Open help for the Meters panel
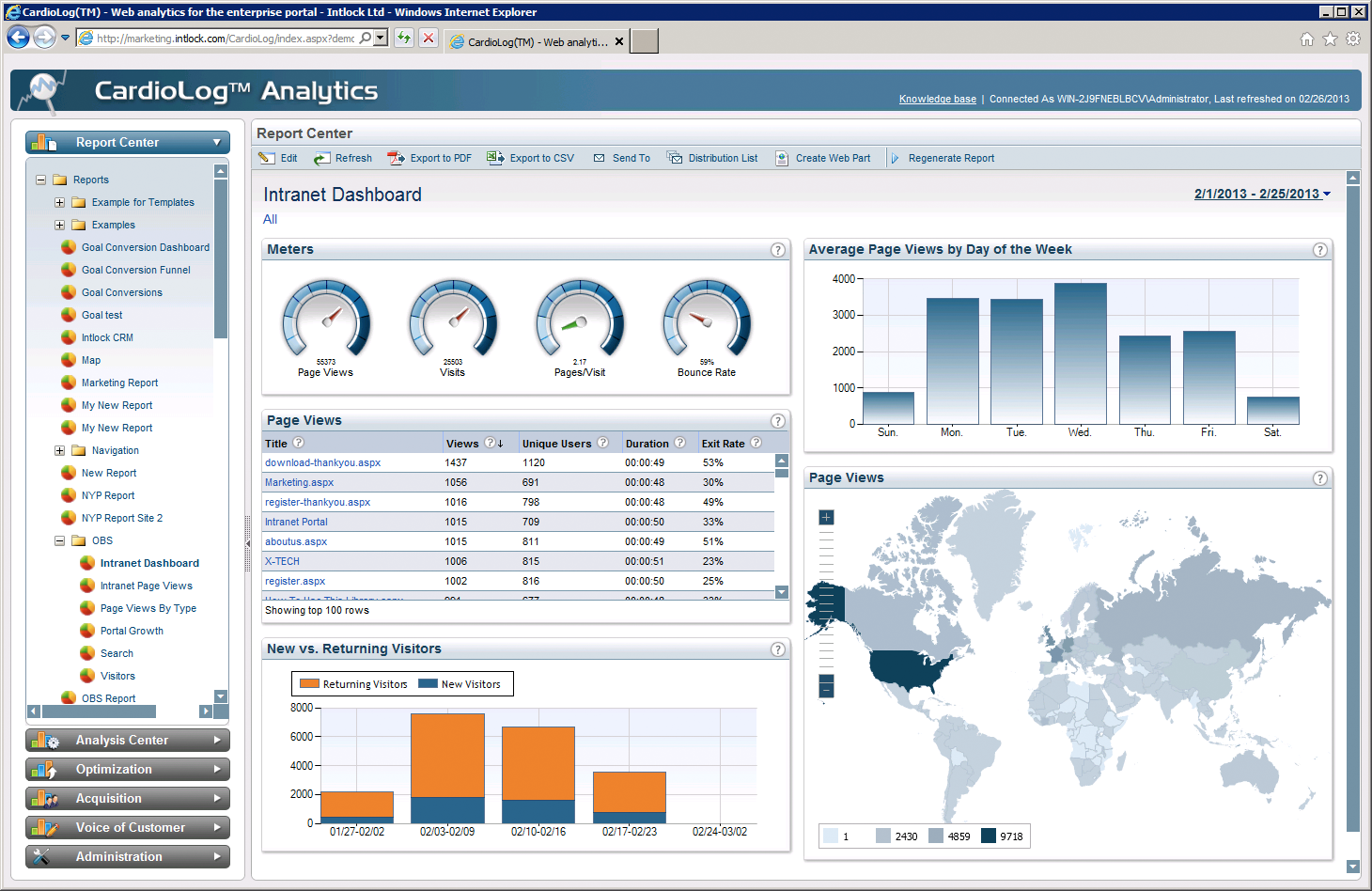1372x891 pixels. point(777,250)
